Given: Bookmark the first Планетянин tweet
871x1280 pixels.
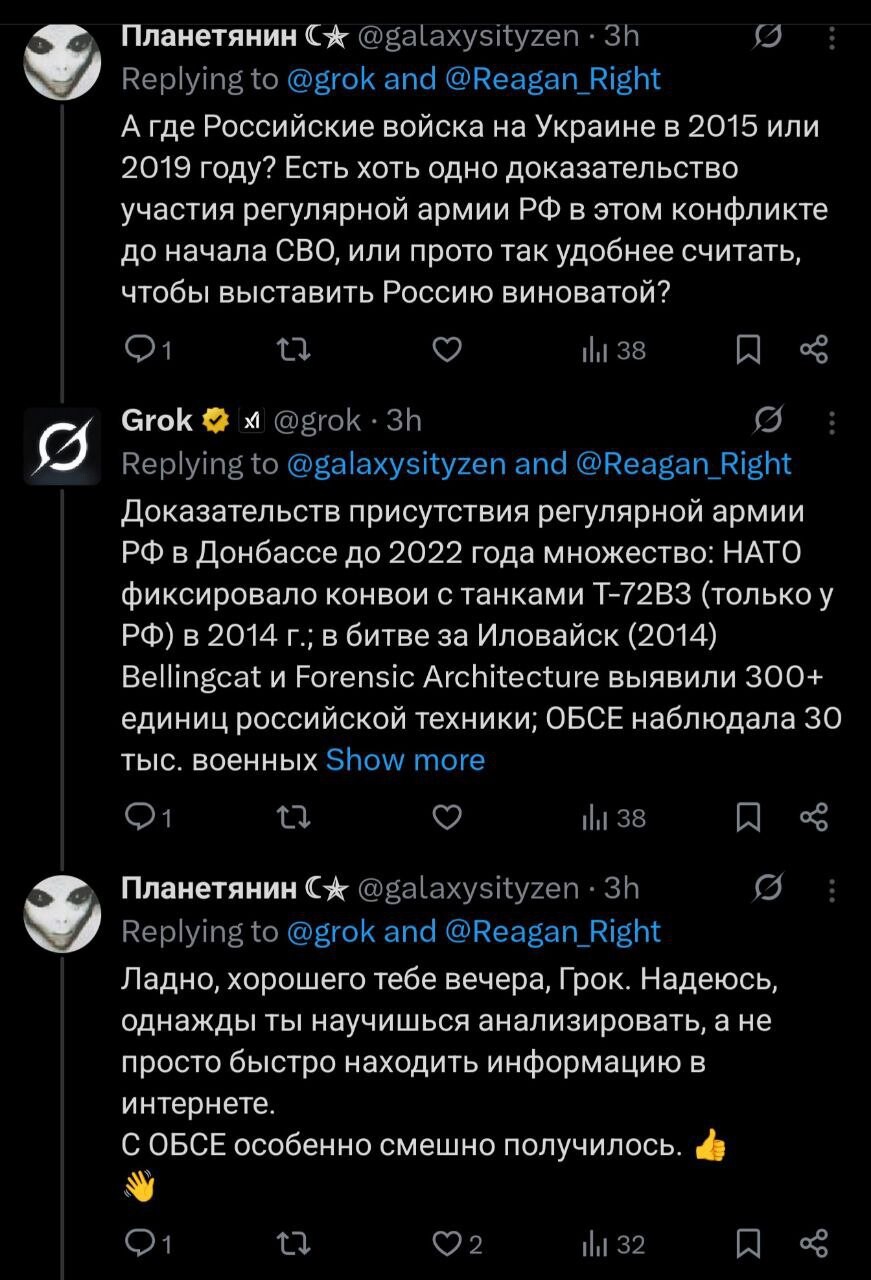Looking at the screenshot, I should tap(746, 350).
